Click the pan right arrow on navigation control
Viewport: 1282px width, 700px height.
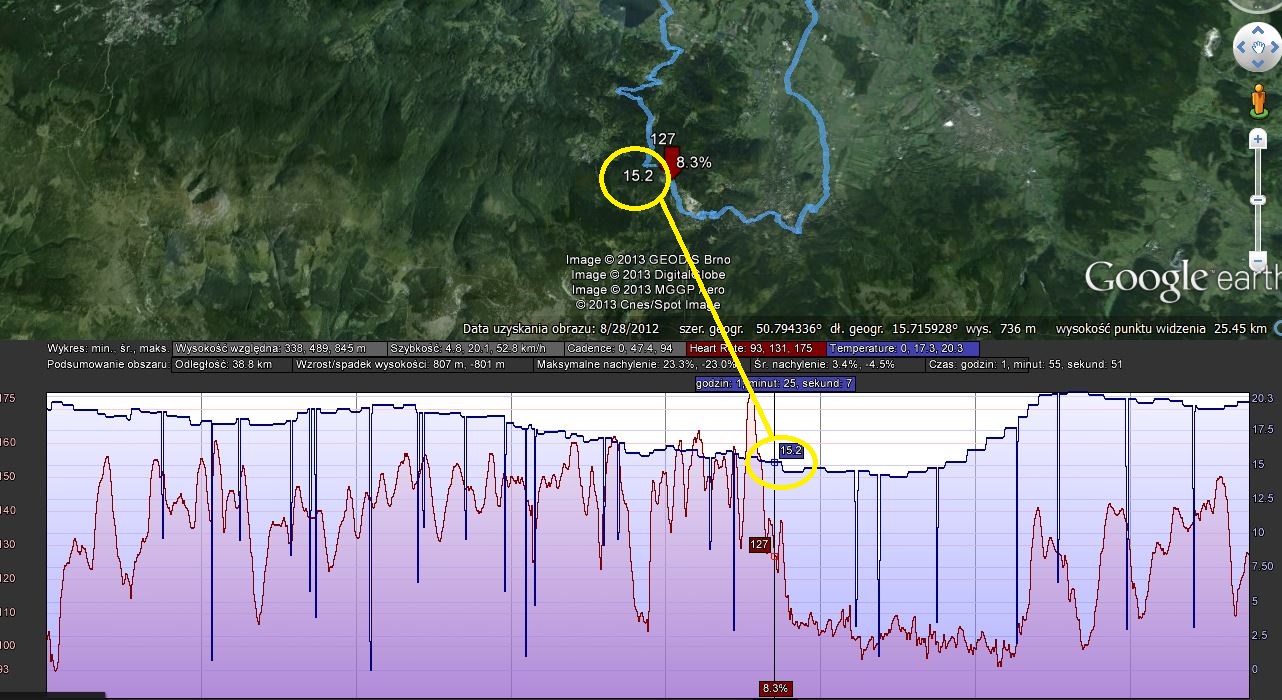pos(1274,46)
